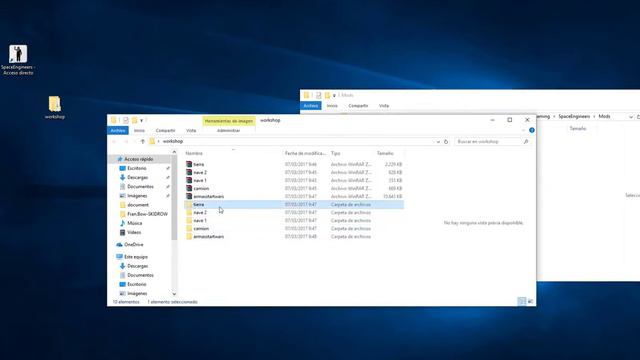Expand path chevron before workshop in address bar

click(x=159, y=141)
